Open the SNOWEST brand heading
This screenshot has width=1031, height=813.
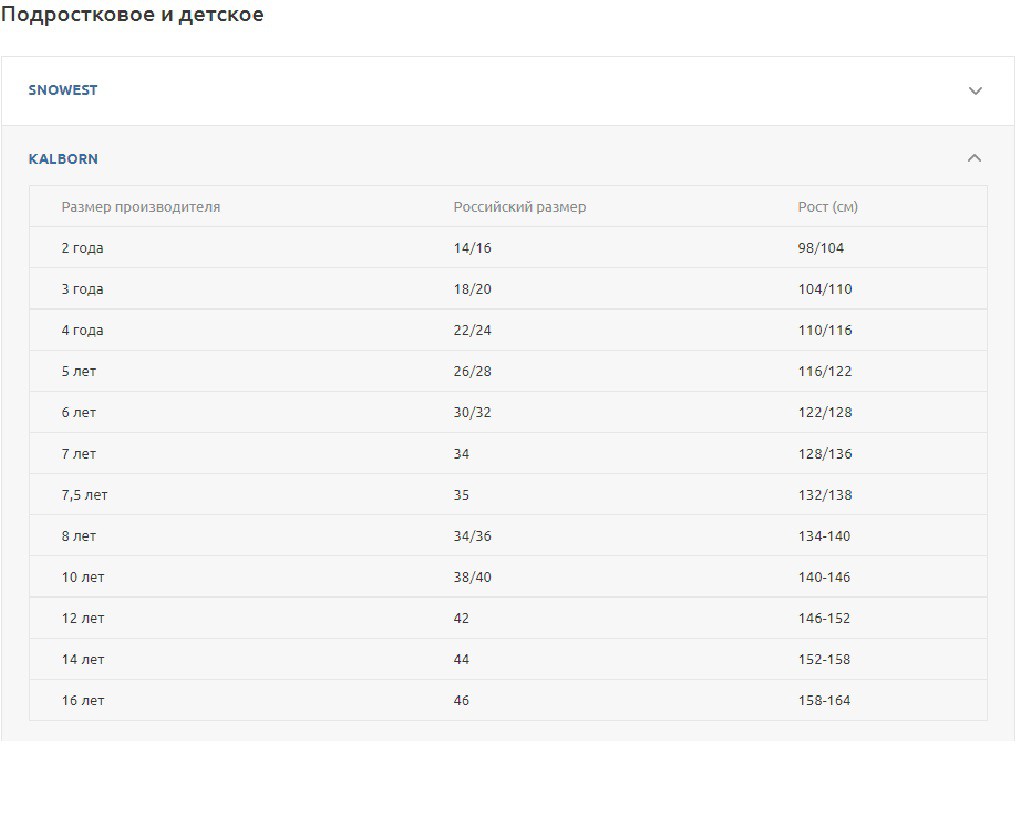(63, 90)
